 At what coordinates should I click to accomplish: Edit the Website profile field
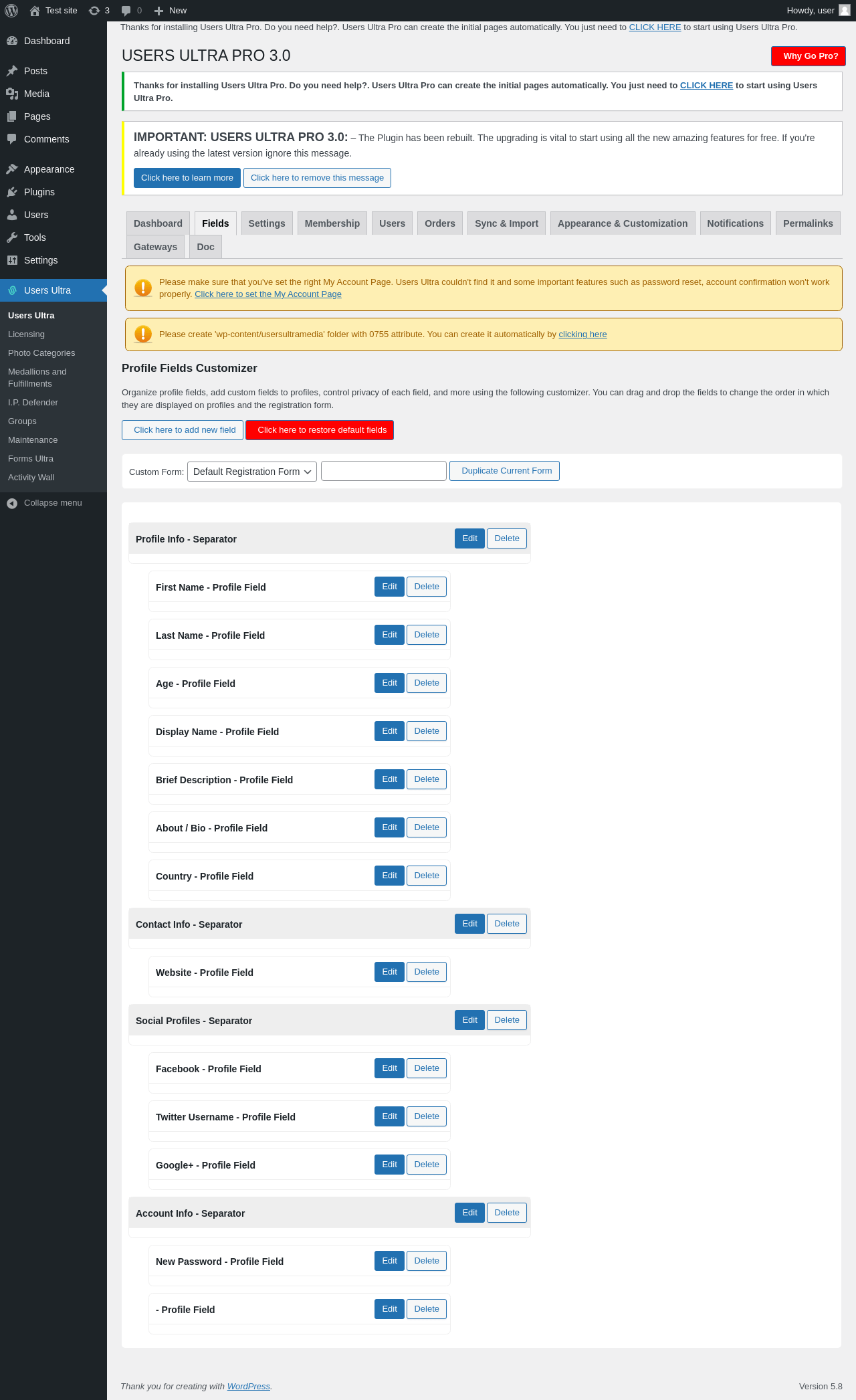coord(389,972)
